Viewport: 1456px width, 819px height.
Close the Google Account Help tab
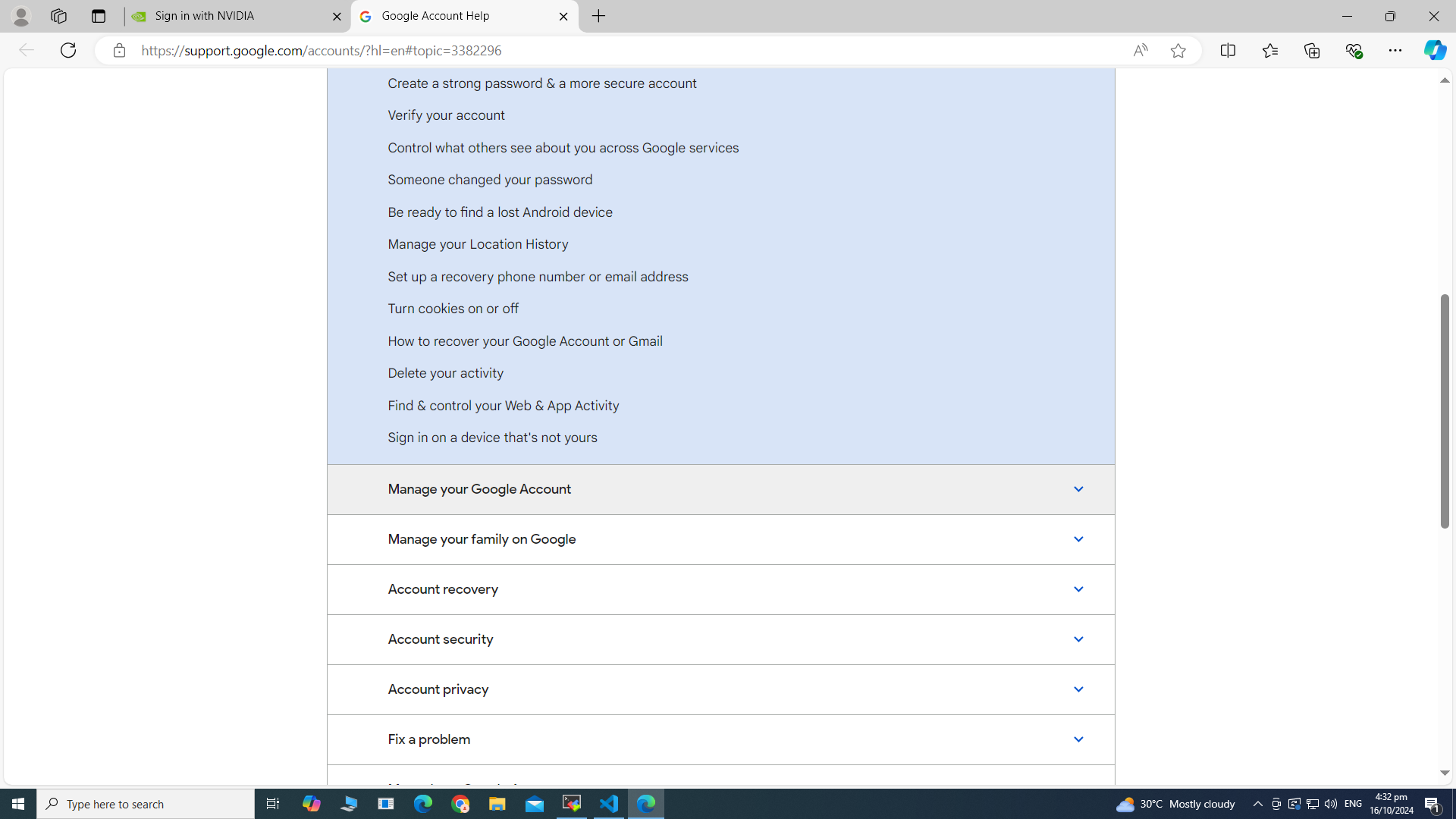point(563,16)
